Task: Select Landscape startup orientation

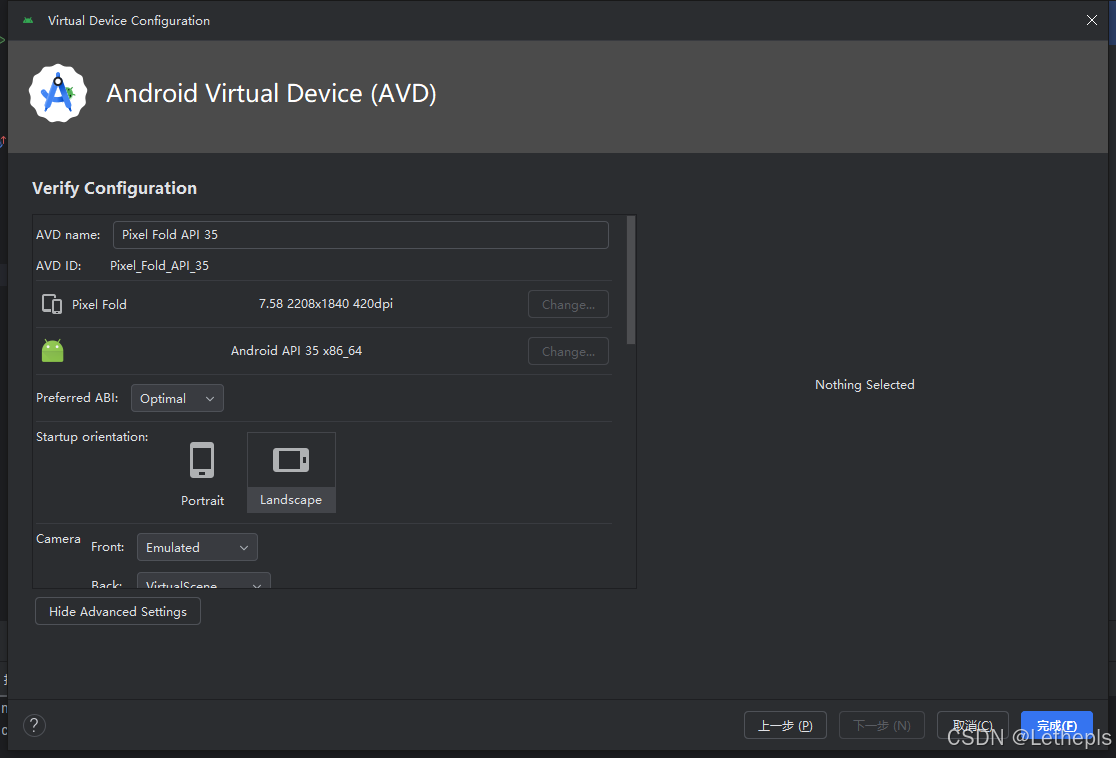Action: tap(291, 473)
